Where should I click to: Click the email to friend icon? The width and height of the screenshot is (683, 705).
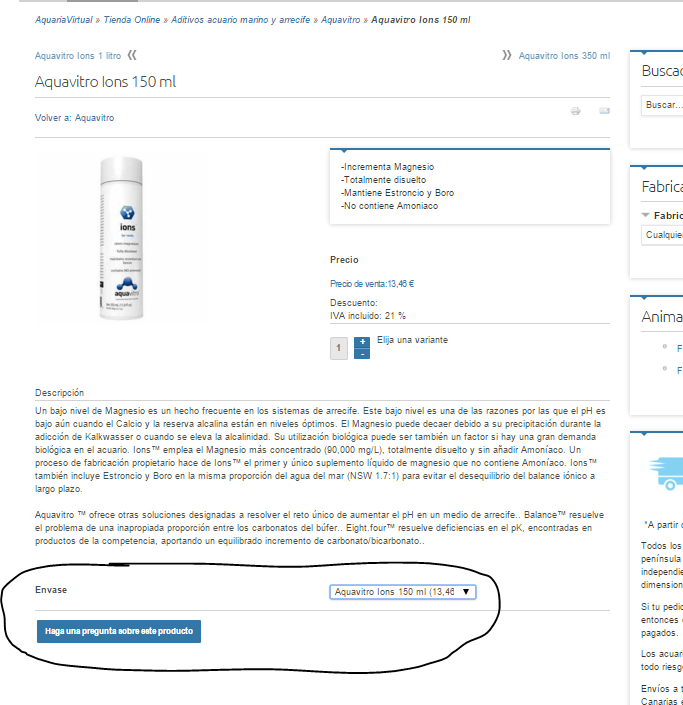(604, 111)
